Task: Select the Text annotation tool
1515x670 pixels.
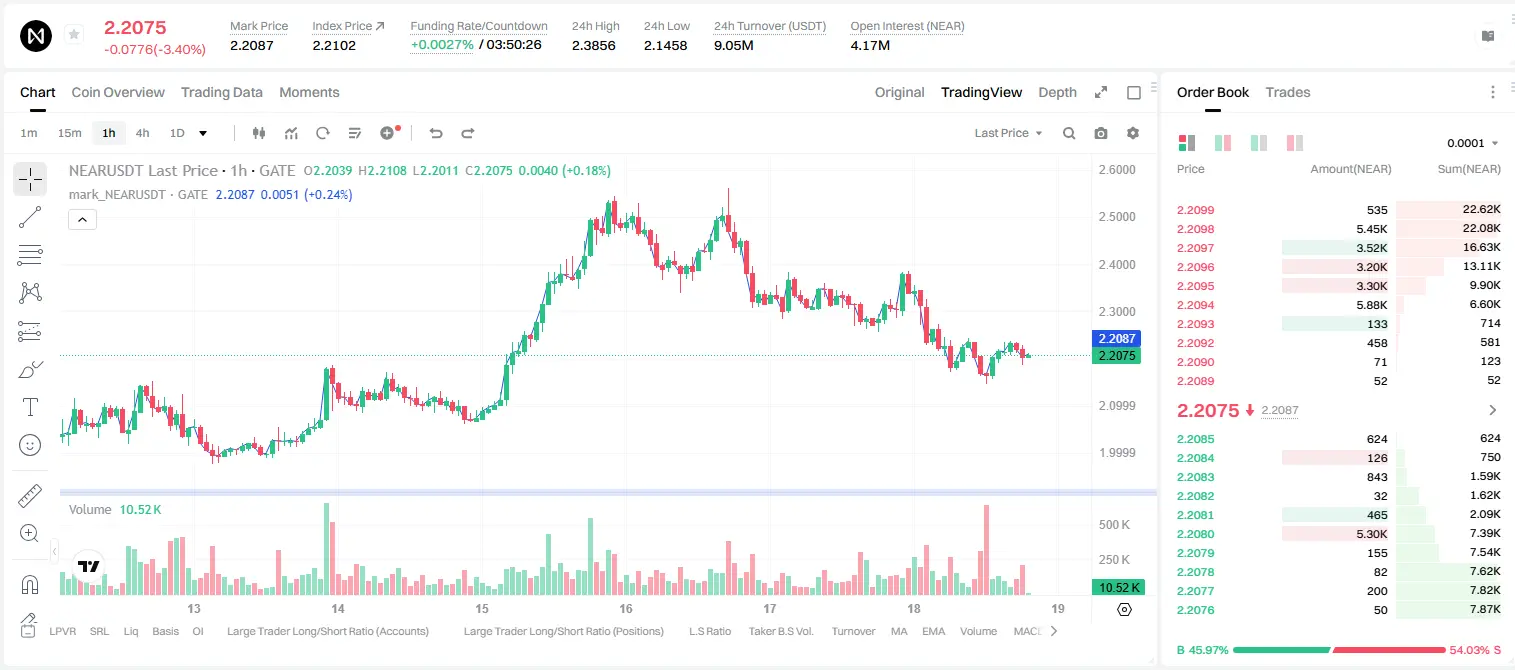Action: tap(30, 407)
